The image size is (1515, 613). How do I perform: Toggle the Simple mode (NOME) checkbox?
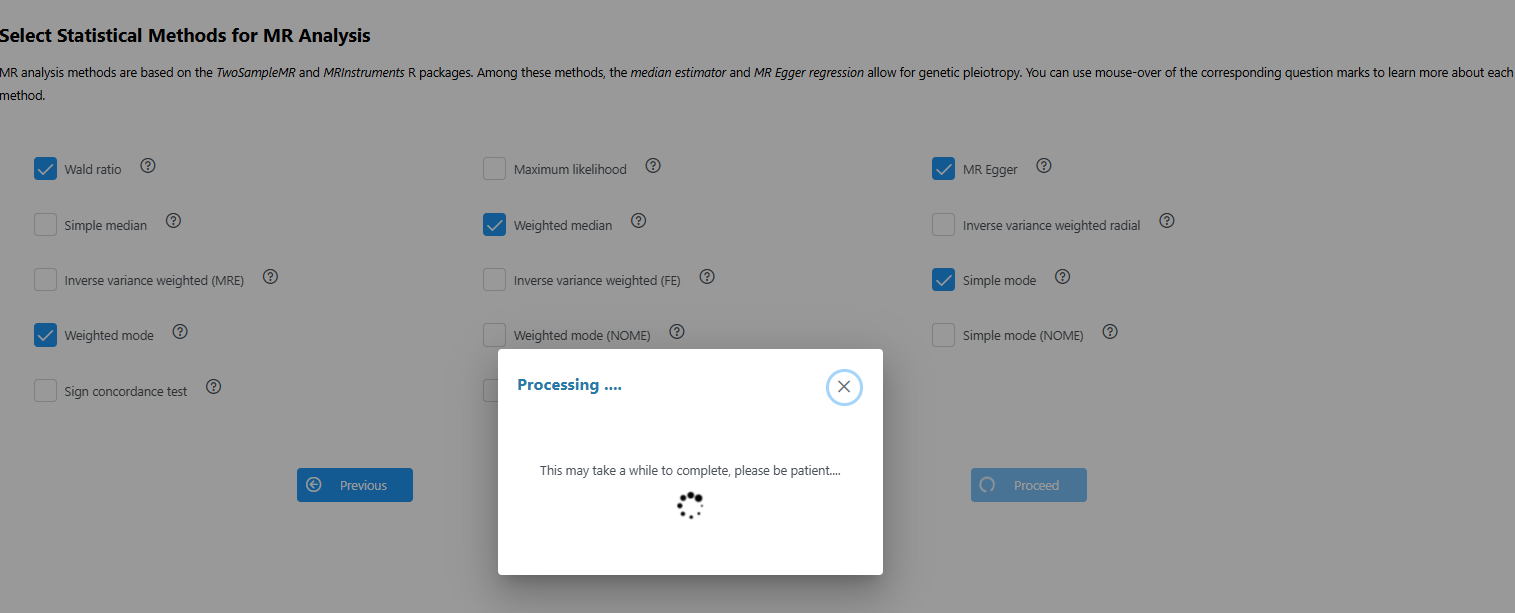click(943, 335)
